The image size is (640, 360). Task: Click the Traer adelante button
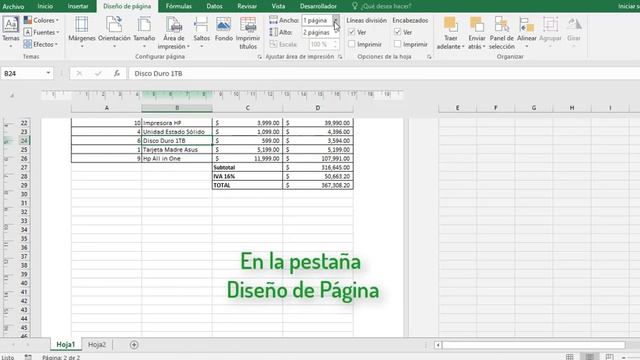point(451,33)
